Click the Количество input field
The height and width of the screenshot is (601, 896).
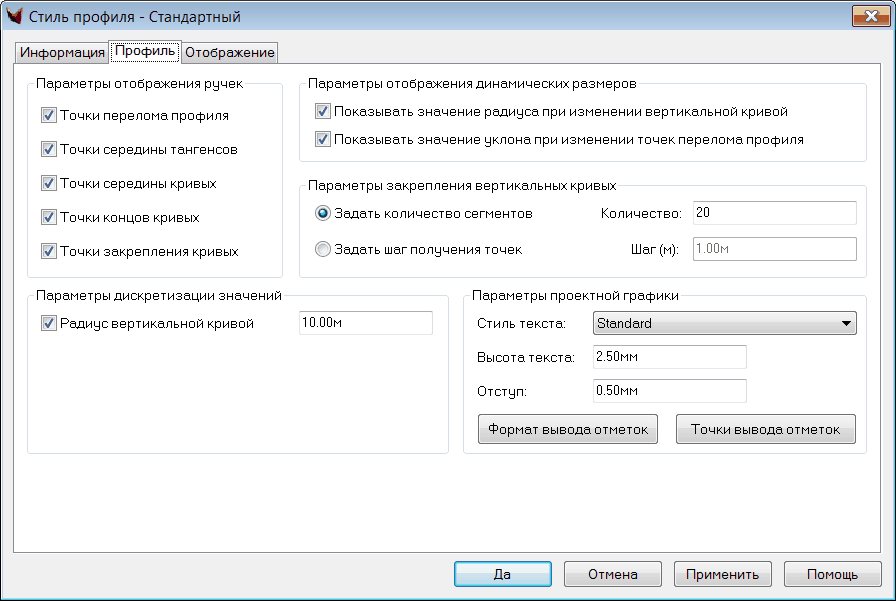tap(773, 213)
